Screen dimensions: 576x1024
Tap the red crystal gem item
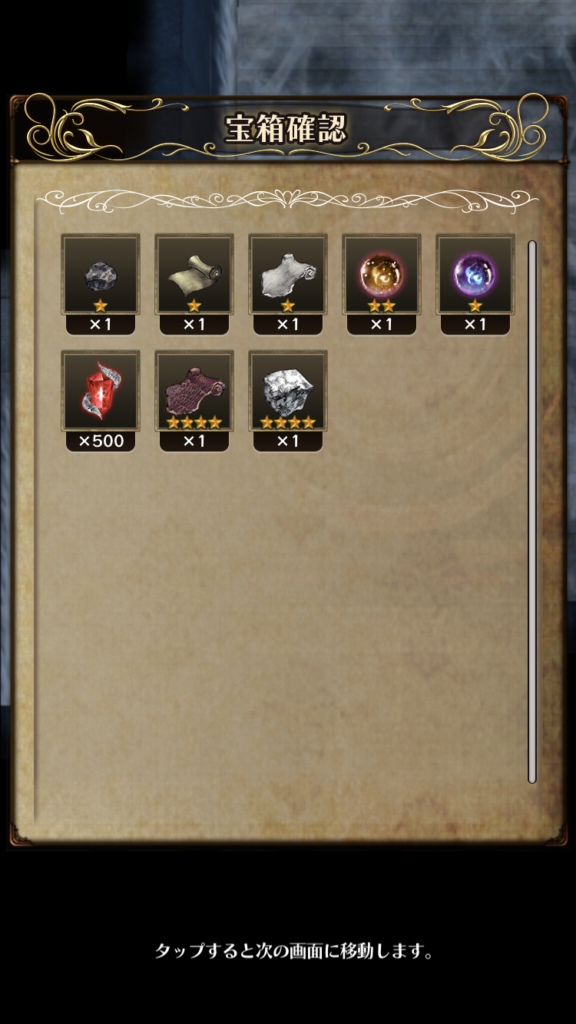click(x=100, y=391)
